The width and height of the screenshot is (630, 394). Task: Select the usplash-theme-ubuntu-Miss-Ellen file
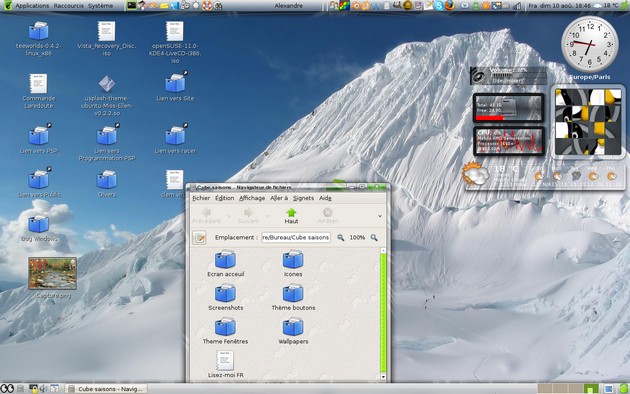coord(107,95)
